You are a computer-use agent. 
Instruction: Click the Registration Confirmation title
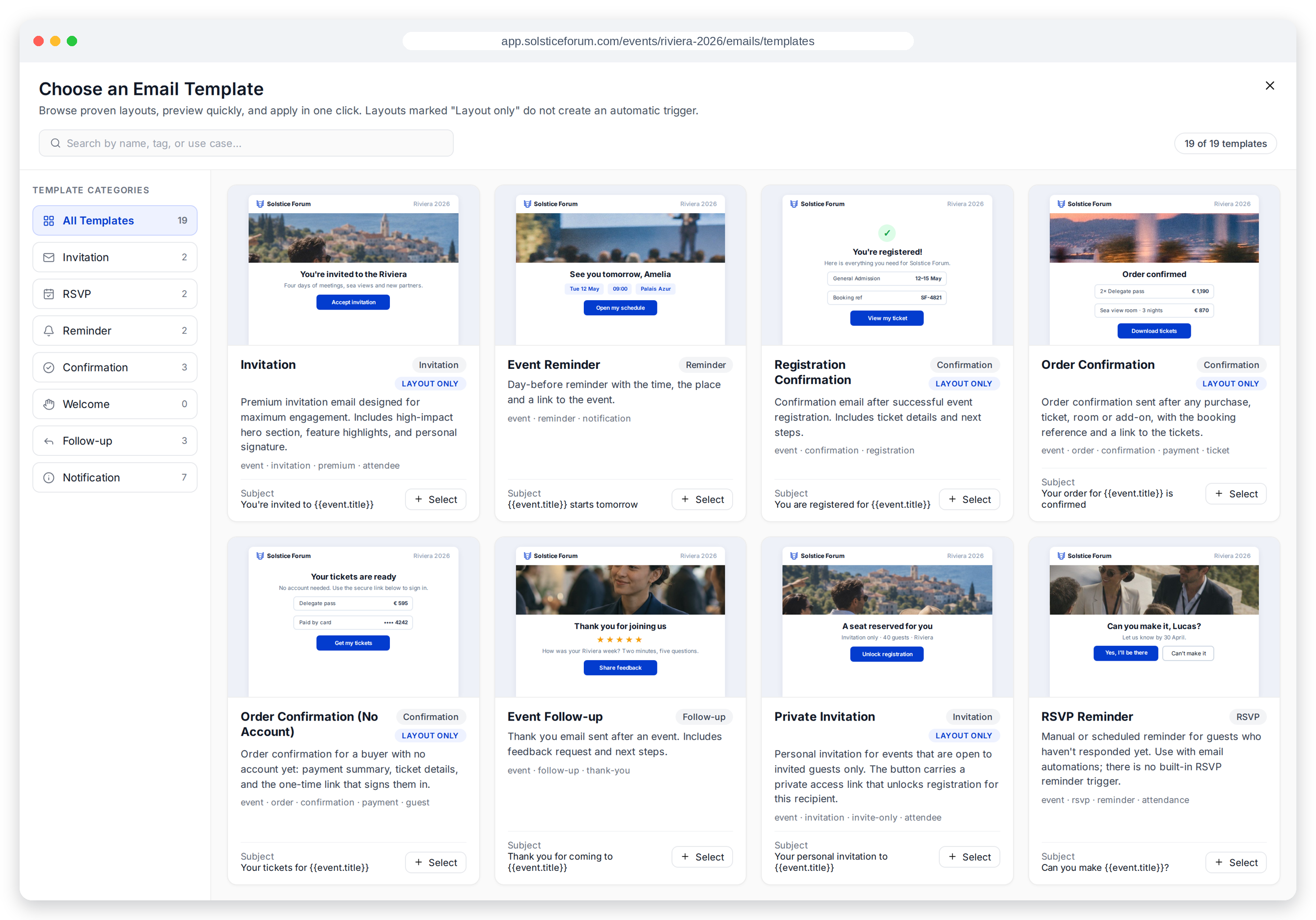pos(812,372)
